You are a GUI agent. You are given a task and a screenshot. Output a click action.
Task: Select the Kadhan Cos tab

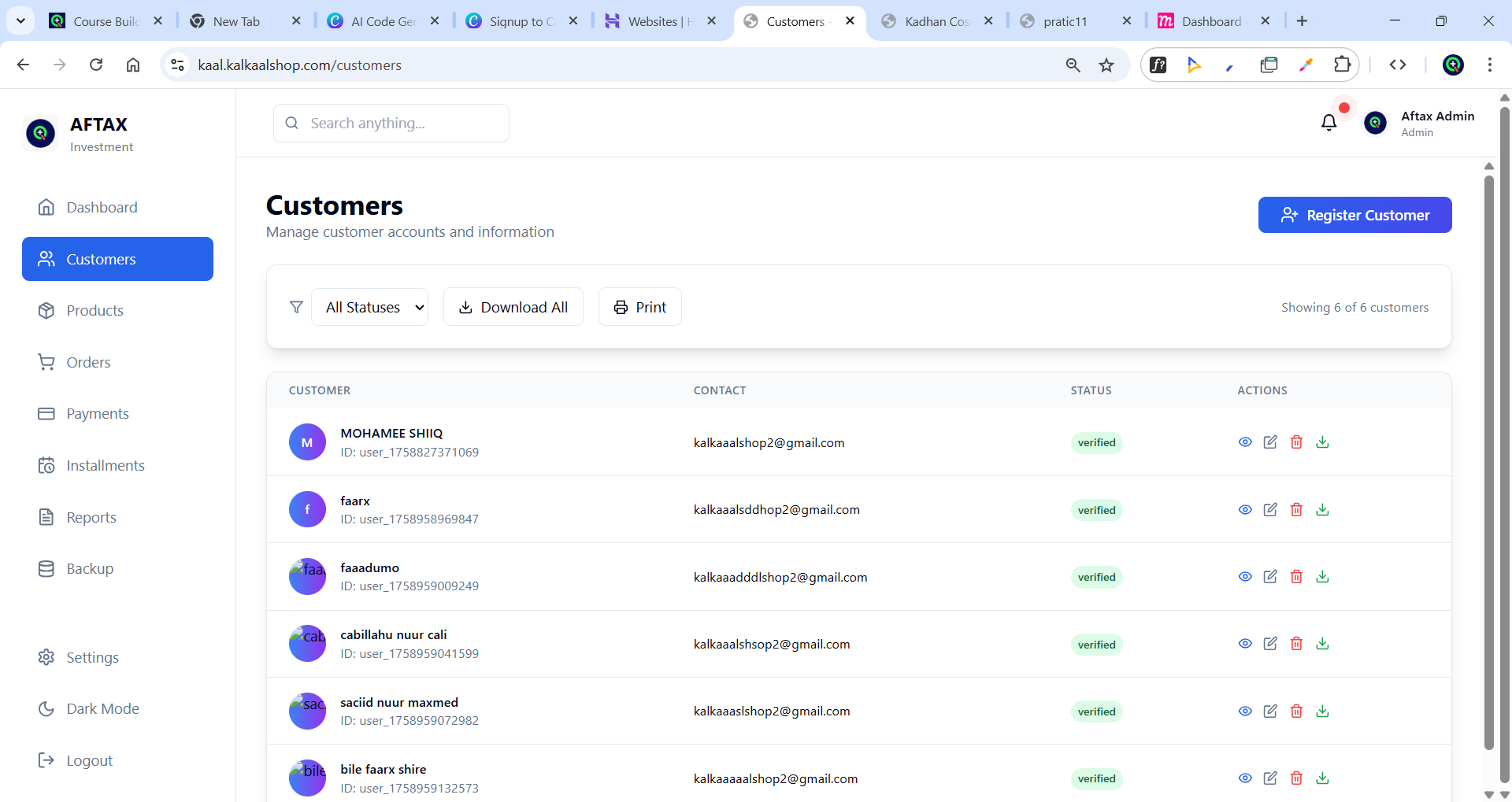(936, 21)
